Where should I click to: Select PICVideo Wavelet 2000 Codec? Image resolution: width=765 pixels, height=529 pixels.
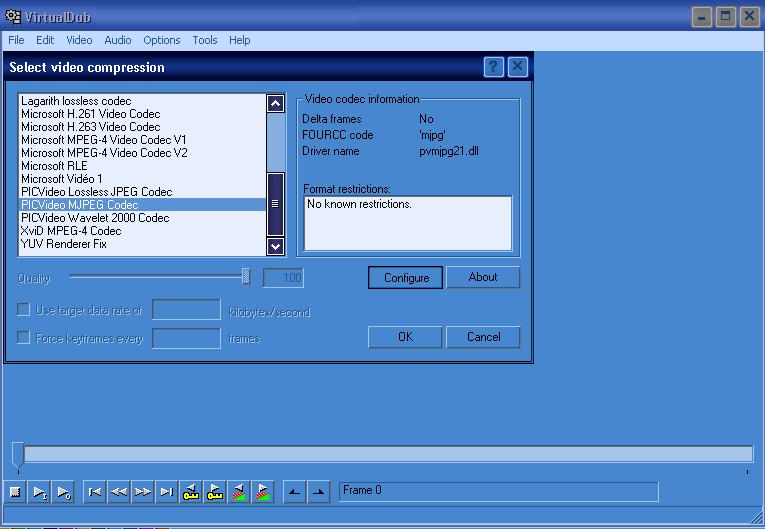click(x=142, y=218)
